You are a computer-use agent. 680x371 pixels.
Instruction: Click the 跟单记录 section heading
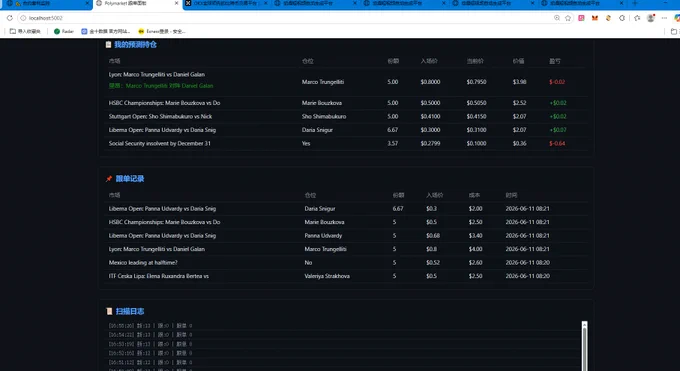click(130, 179)
